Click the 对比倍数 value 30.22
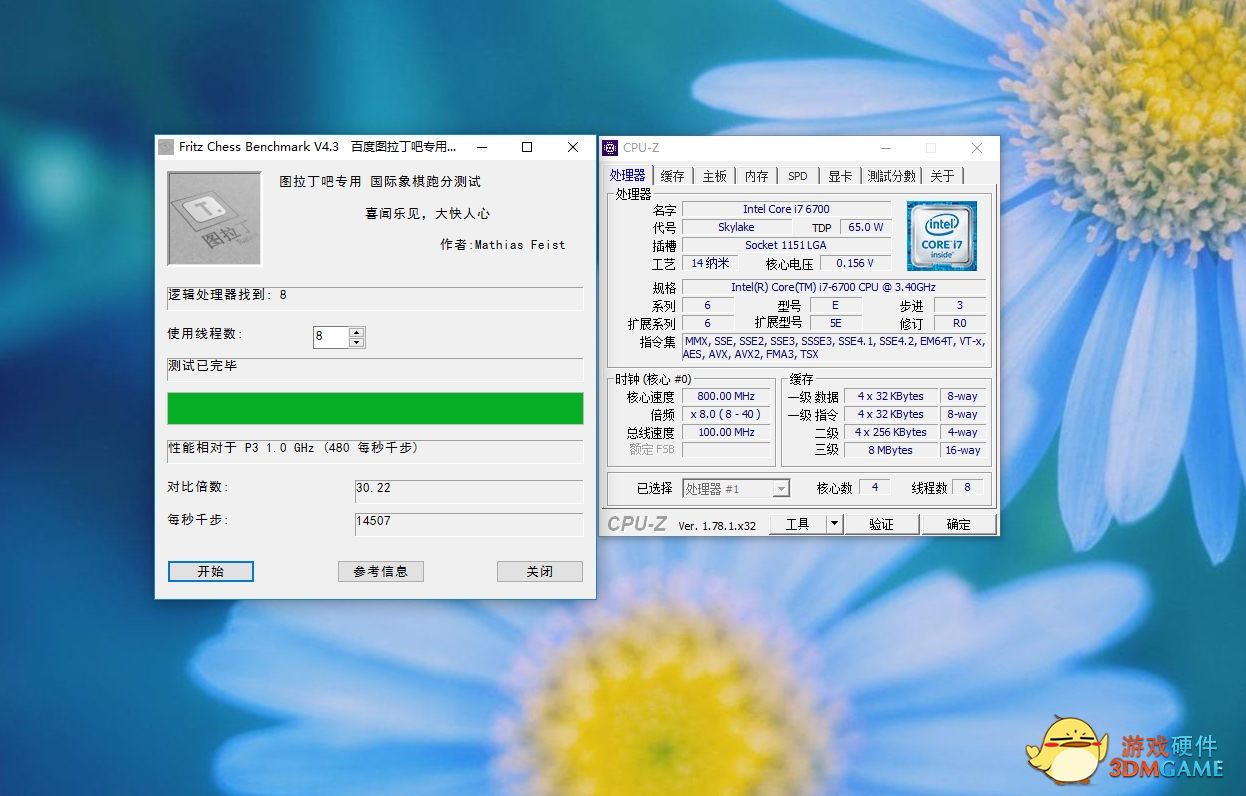Image resolution: width=1246 pixels, height=796 pixels. pos(469,490)
